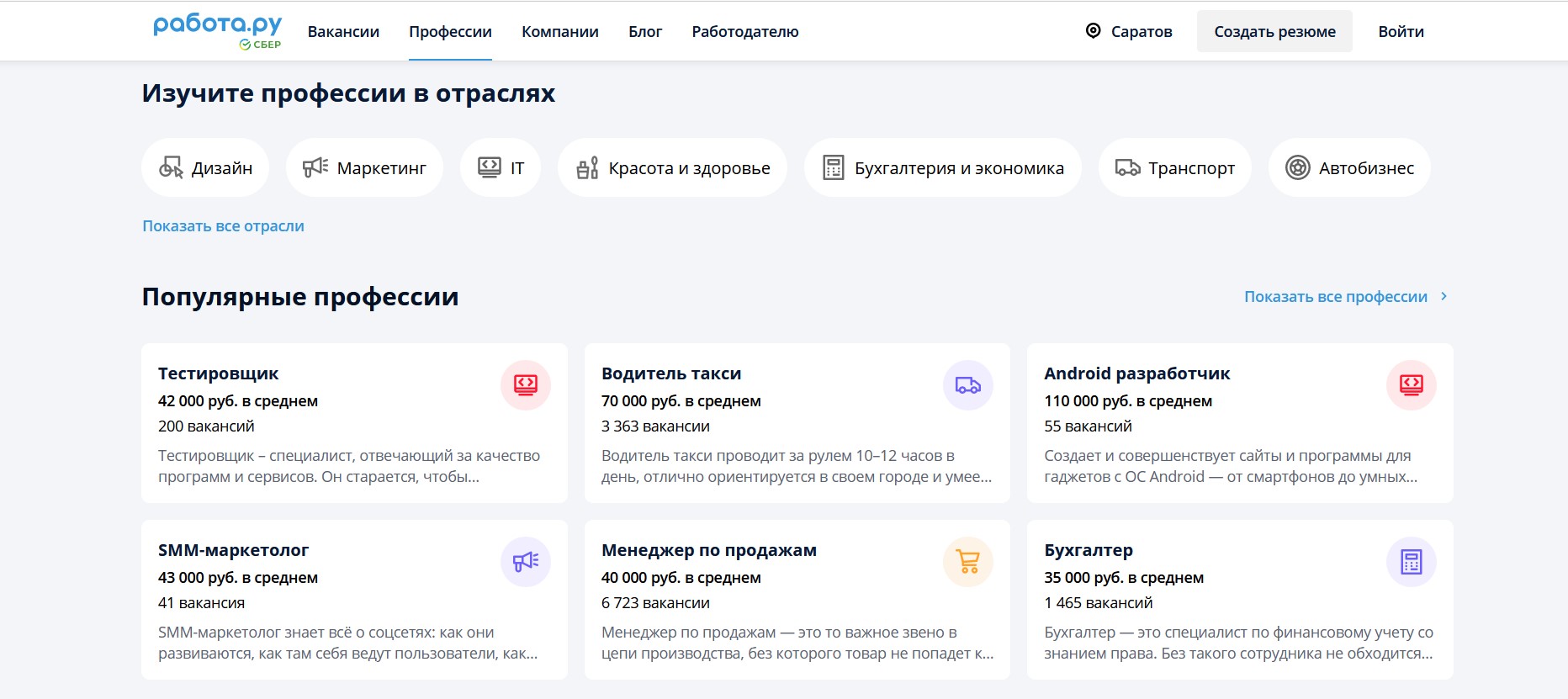The image size is (1568, 699).
Task: Click the Работа.ру logo
Action: coord(217,31)
